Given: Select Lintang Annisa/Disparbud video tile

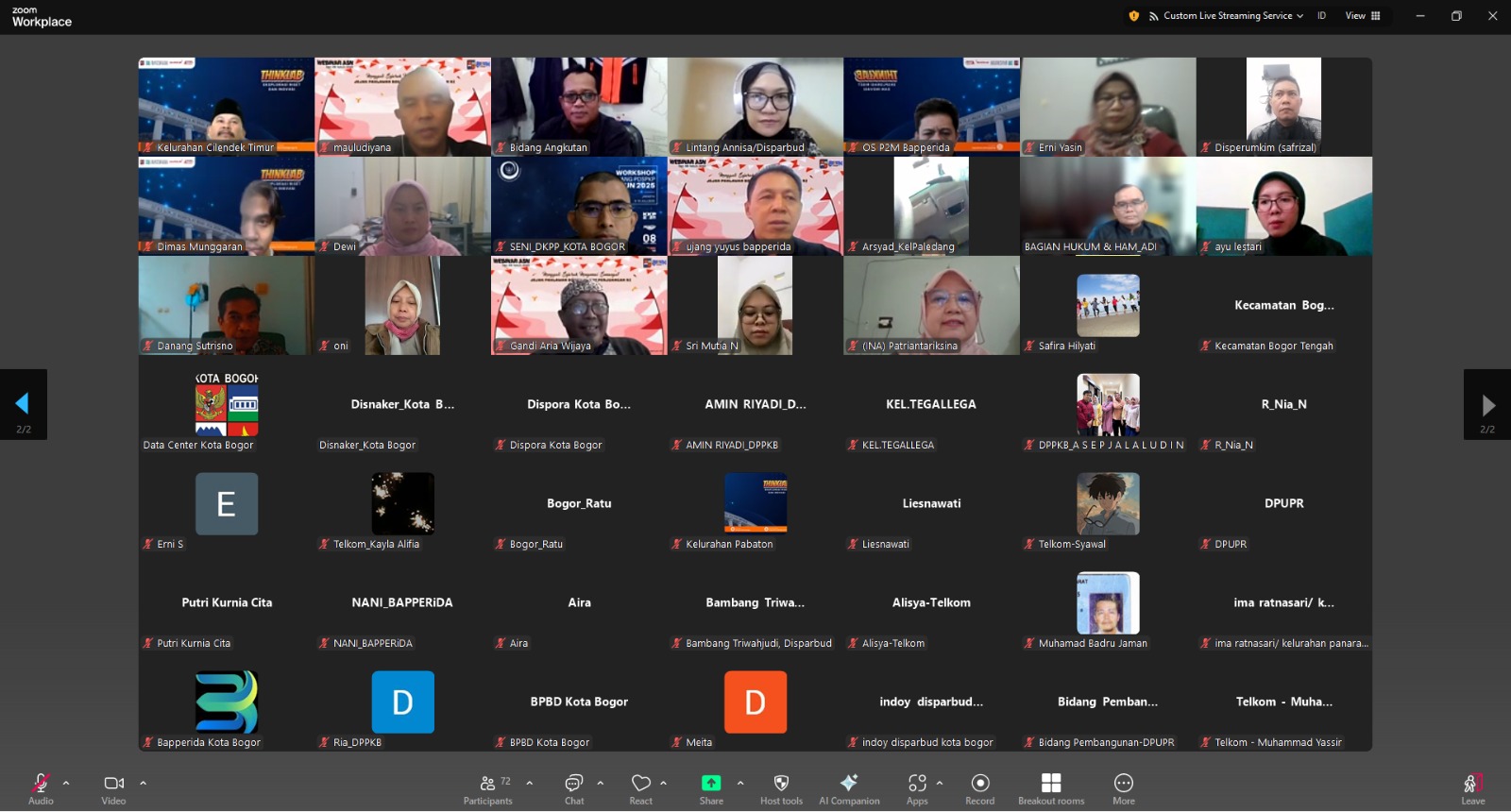Looking at the screenshot, I should 755,106.
